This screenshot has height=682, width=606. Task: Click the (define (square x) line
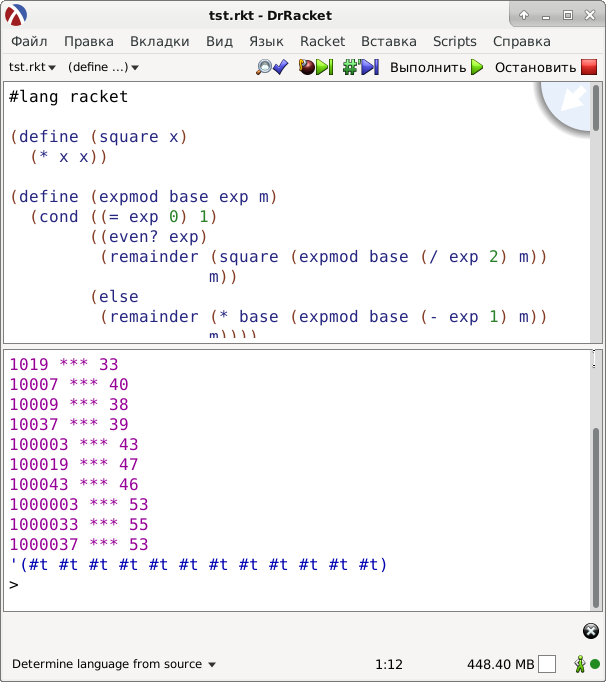click(99, 137)
